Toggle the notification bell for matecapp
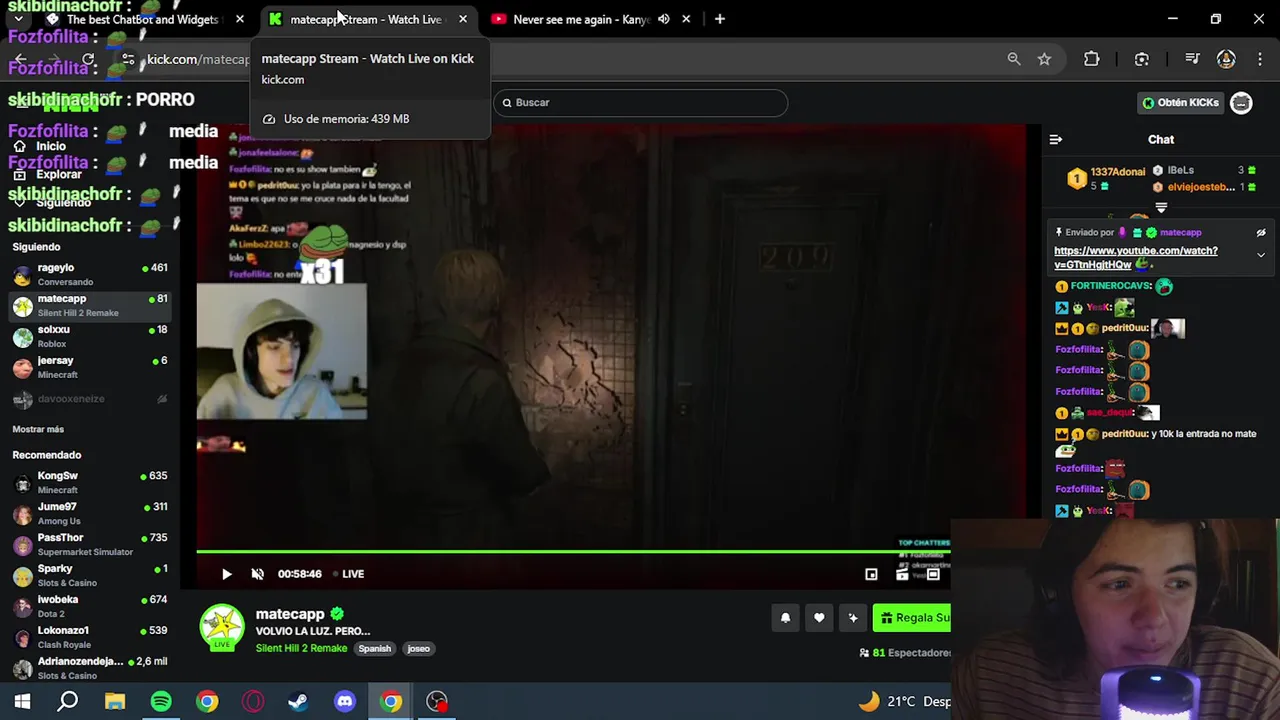The width and height of the screenshot is (1280, 720). 785,618
